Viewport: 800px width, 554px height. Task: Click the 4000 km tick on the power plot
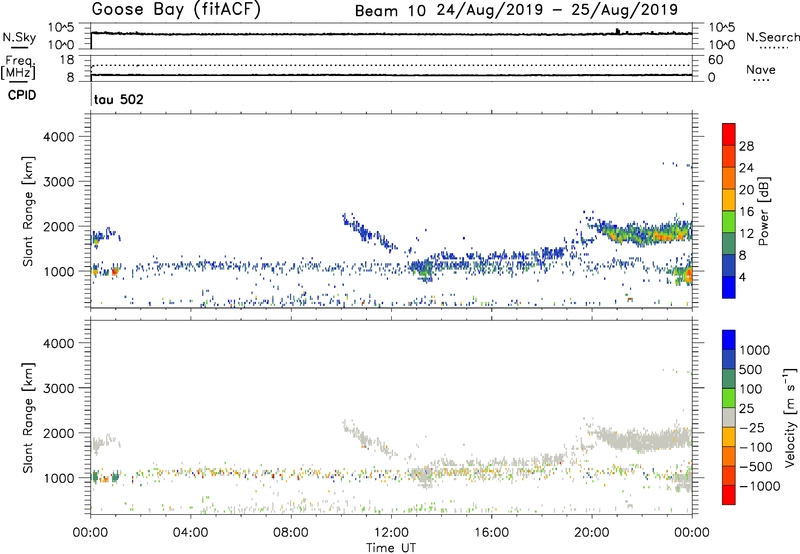point(58,137)
